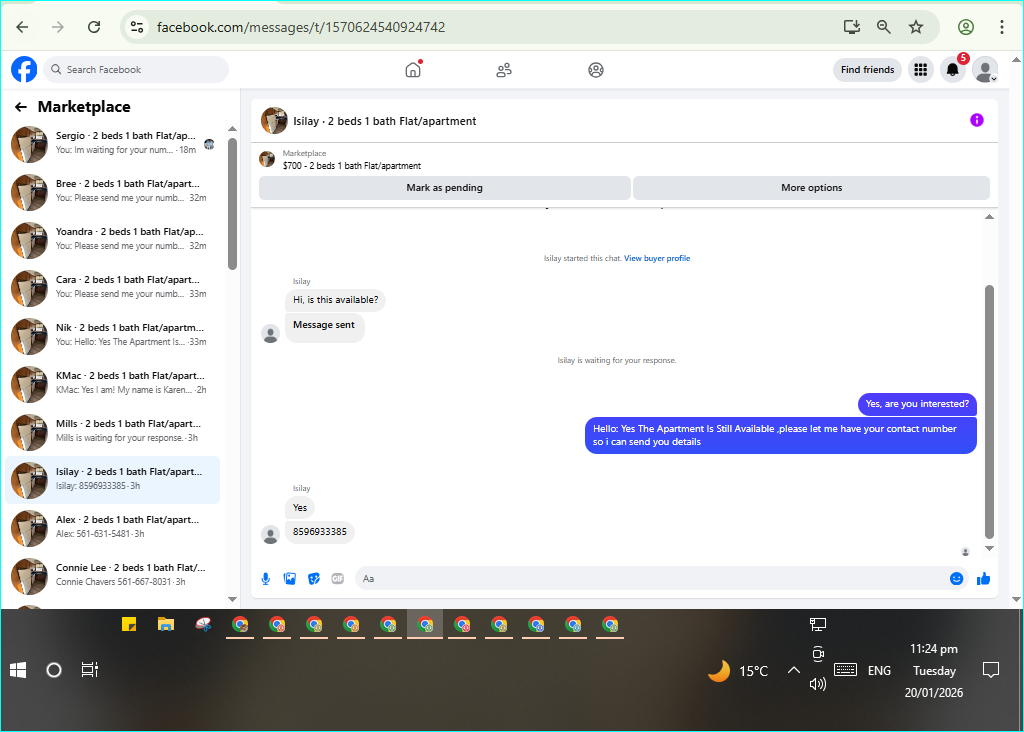The width and height of the screenshot is (1024, 732).
Task: Click browser back arrow
Action: point(22,27)
